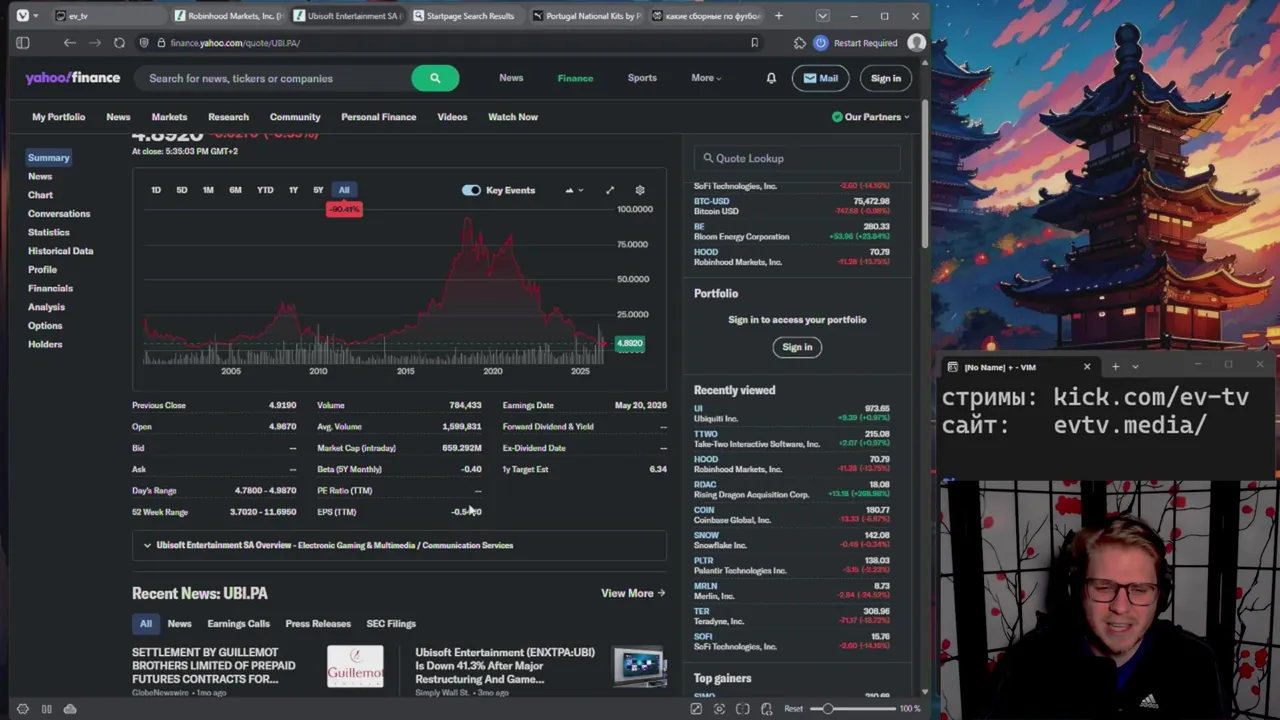Switch to Portugal National Kits tab
The width and height of the screenshot is (1280, 720).
(x=586, y=16)
